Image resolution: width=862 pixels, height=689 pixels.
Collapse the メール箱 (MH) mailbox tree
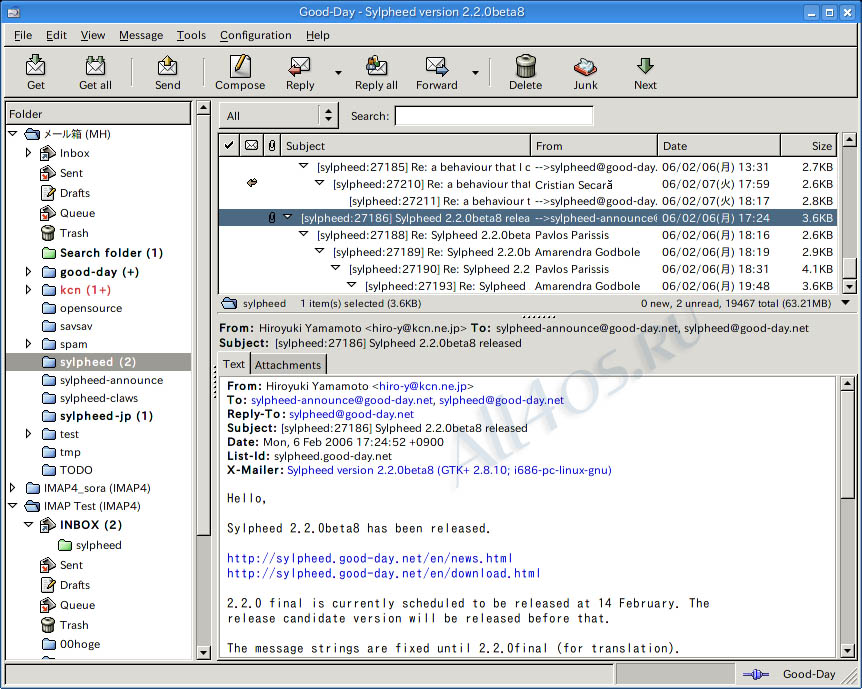[13, 134]
